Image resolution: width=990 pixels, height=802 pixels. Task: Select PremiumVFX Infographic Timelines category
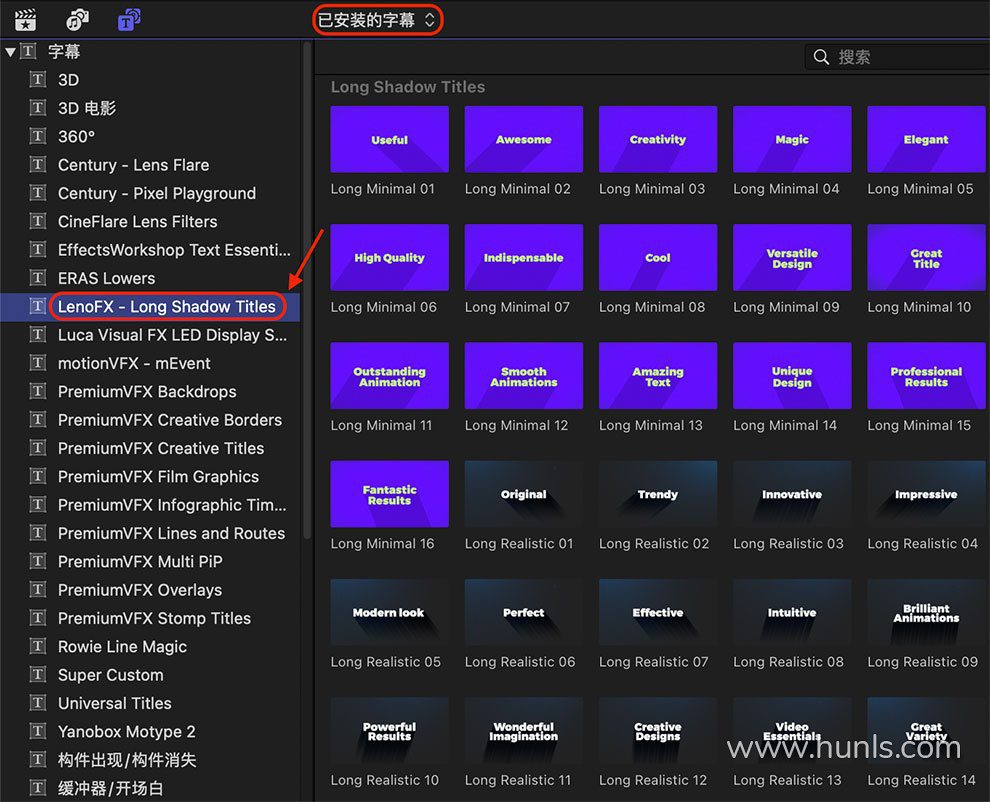150,505
